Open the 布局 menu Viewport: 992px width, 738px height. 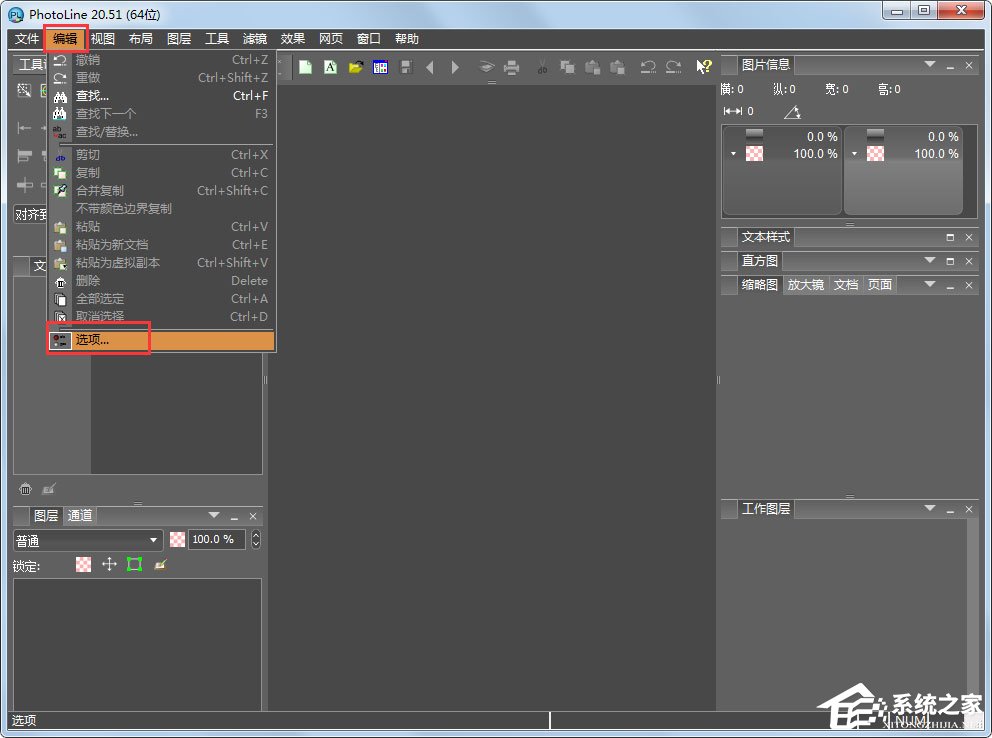(141, 39)
